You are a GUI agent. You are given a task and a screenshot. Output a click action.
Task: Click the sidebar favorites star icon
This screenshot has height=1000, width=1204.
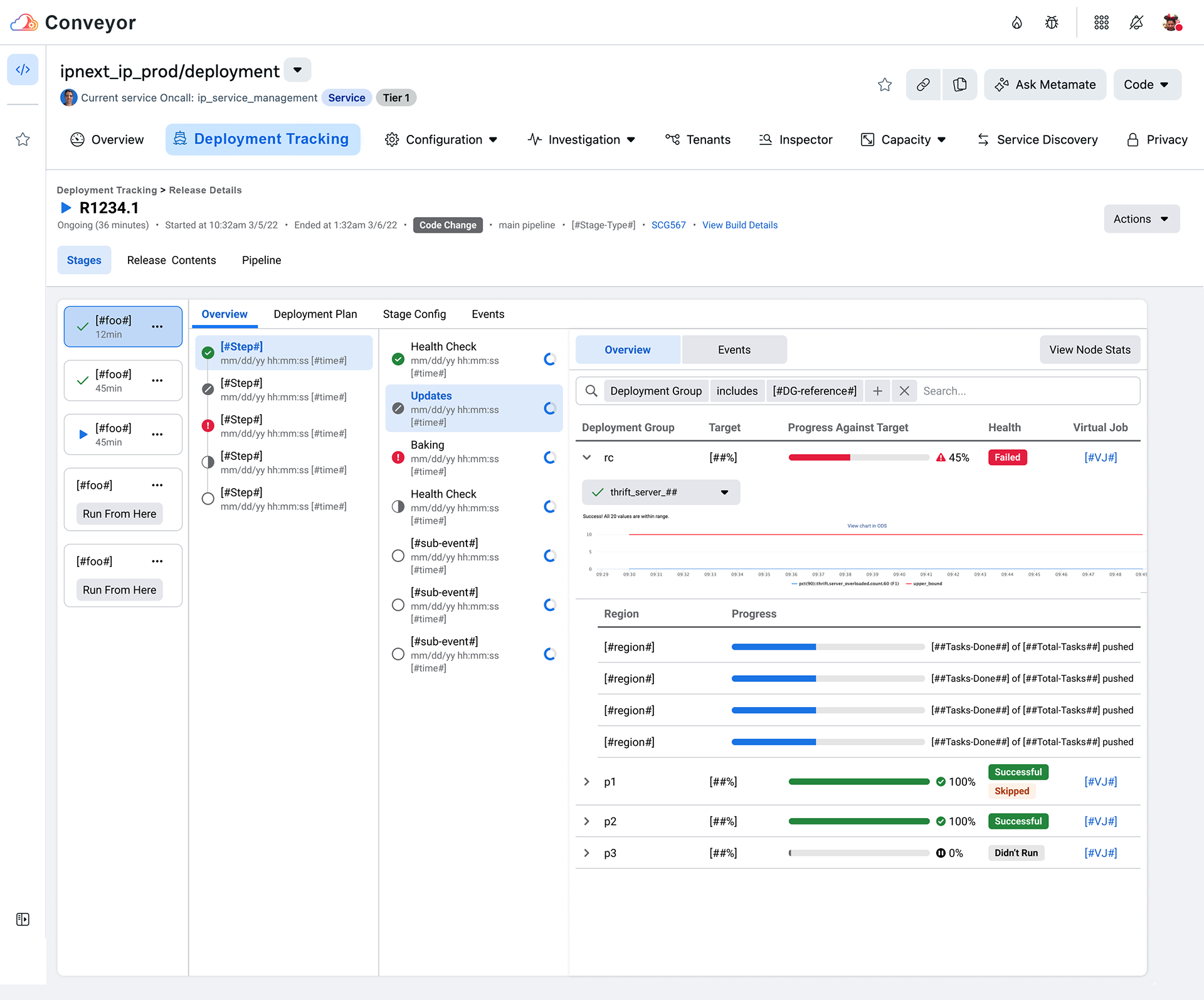click(23, 139)
